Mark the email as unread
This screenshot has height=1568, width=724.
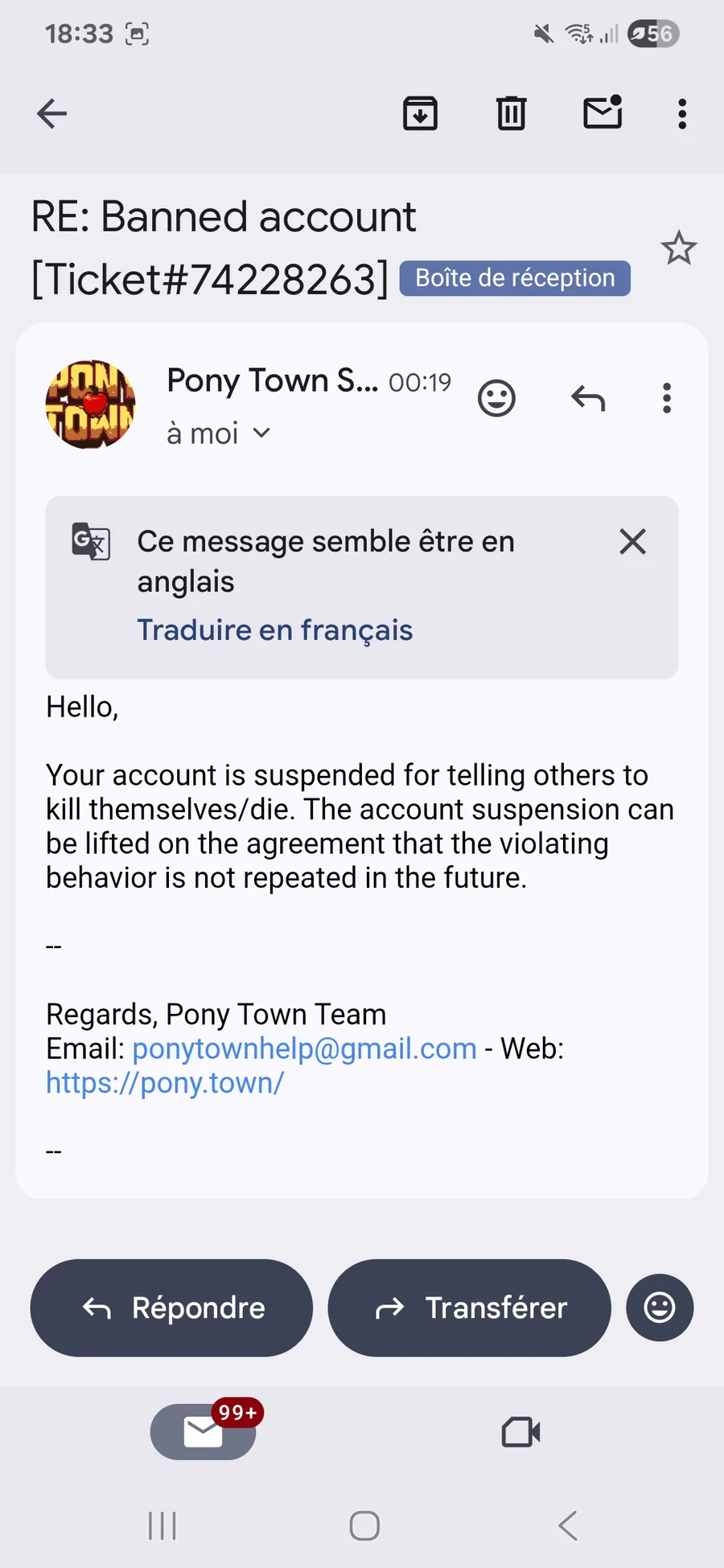coord(603,113)
